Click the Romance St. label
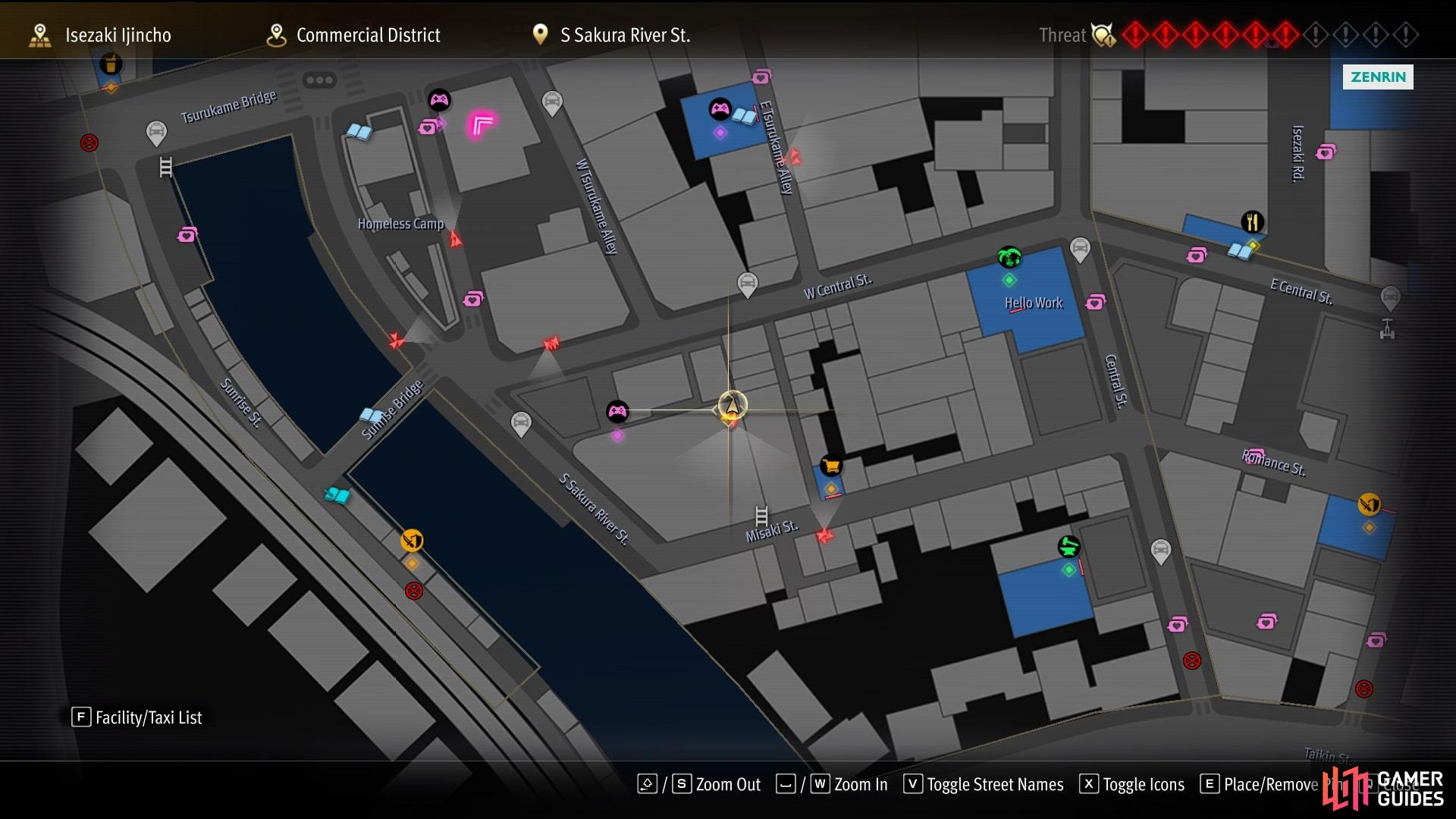This screenshot has height=819, width=1456. pyautogui.click(x=1274, y=463)
